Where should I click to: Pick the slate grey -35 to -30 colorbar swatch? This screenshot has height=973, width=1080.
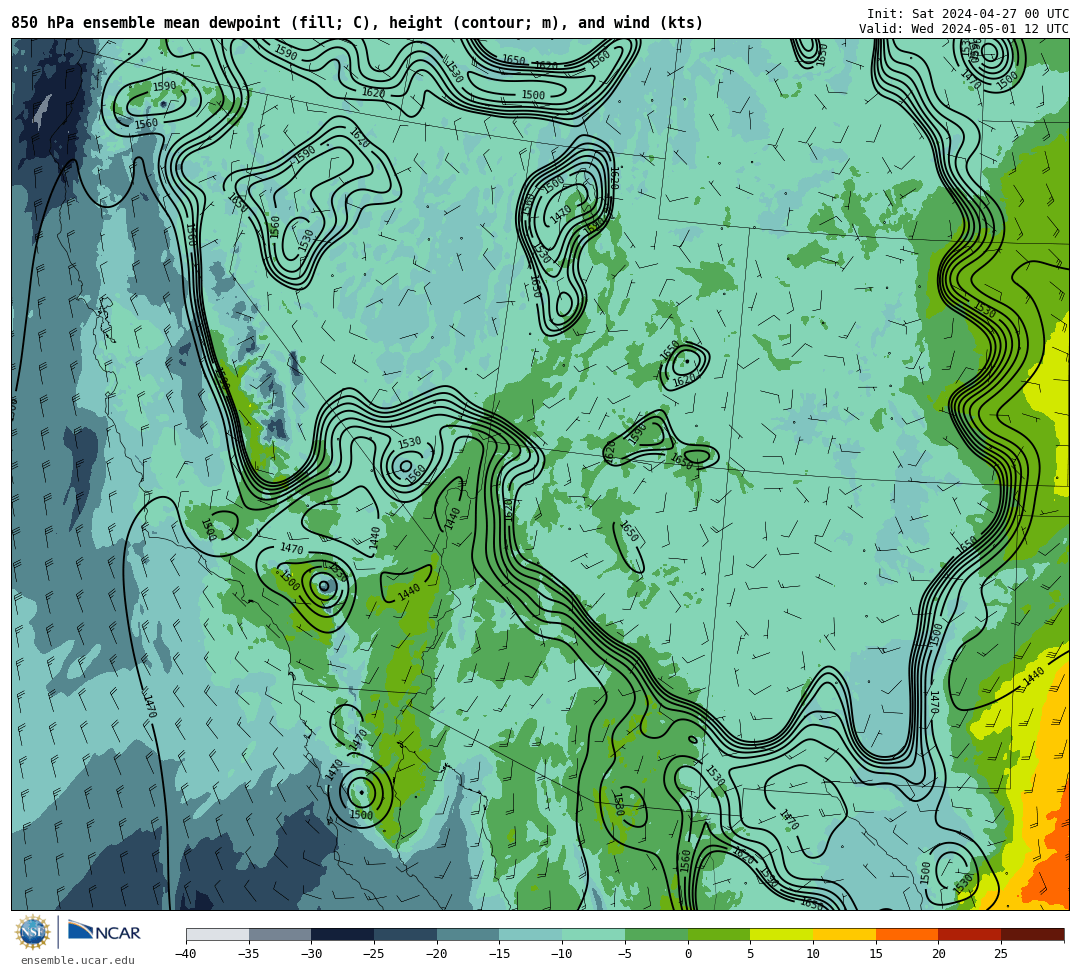pyautogui.click(x=280, y=934)
